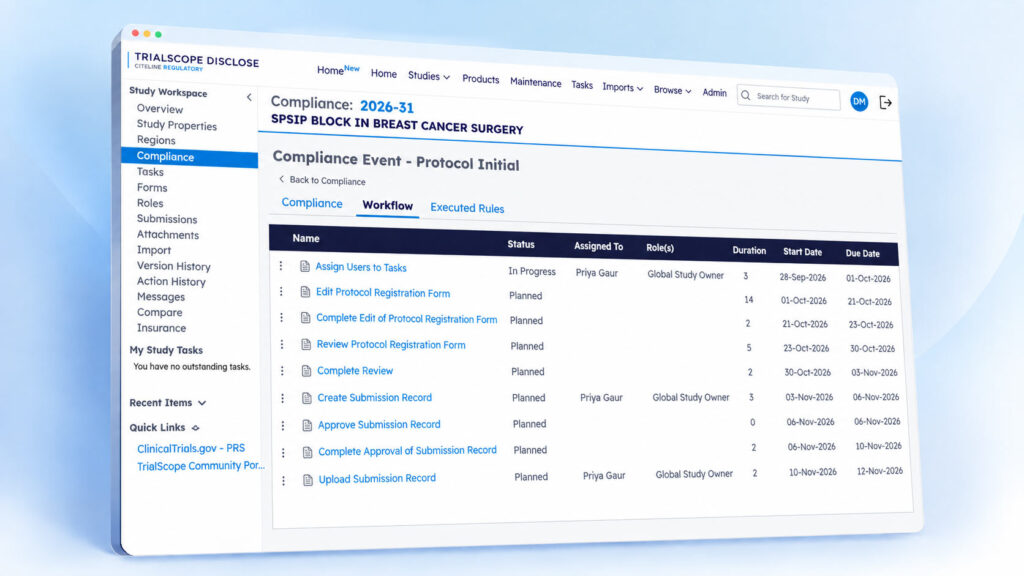The width and height of the screenshot is (1024, 576).
Task: Open row menu for Assign Users to Tasks
Action: click(x=281, y=266)
